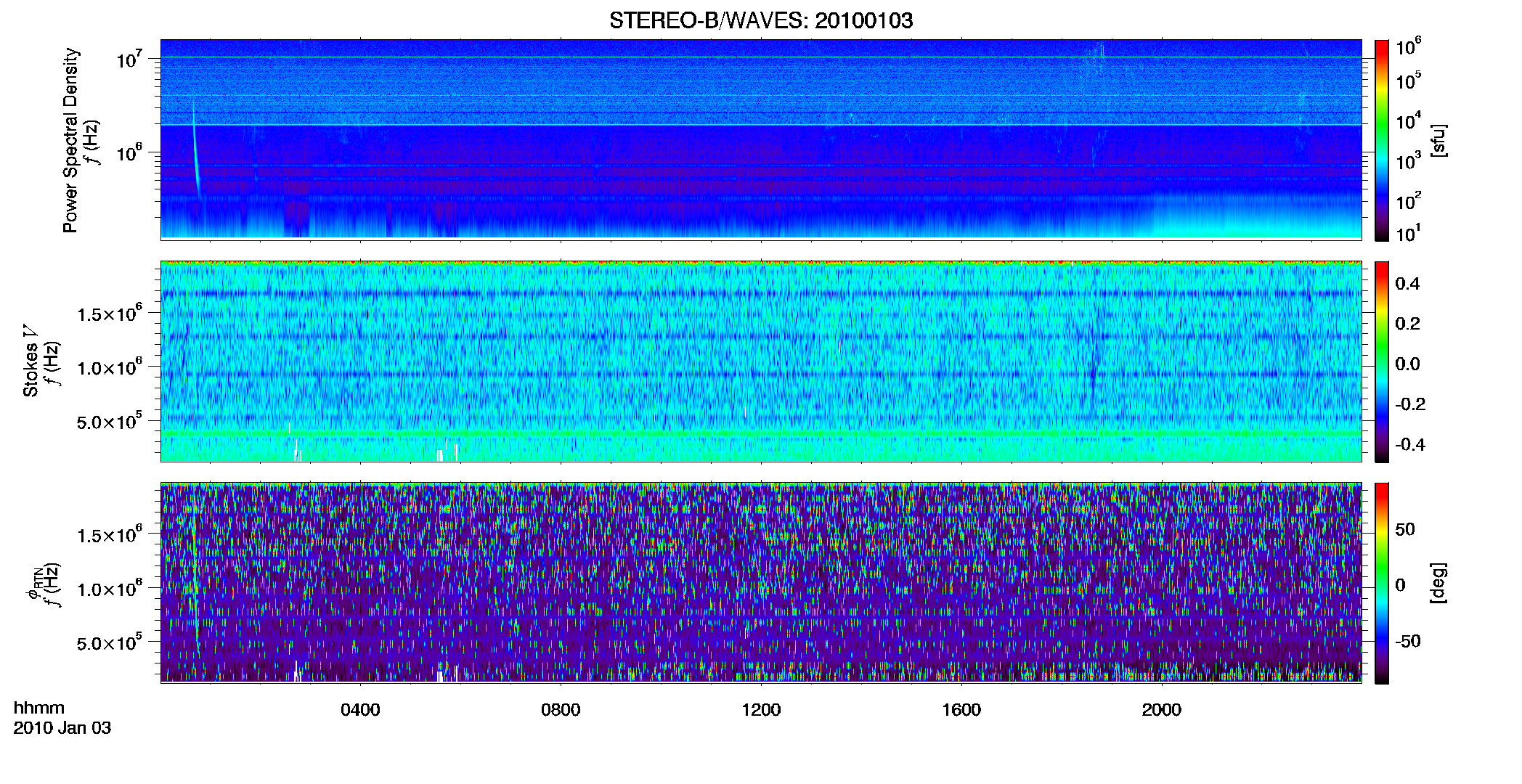The height and width of the screenshot is (784, 1522).
Task: Click the plot title STEREO-B/WAVES: 20100103
Action: click(x=761, y=20)
